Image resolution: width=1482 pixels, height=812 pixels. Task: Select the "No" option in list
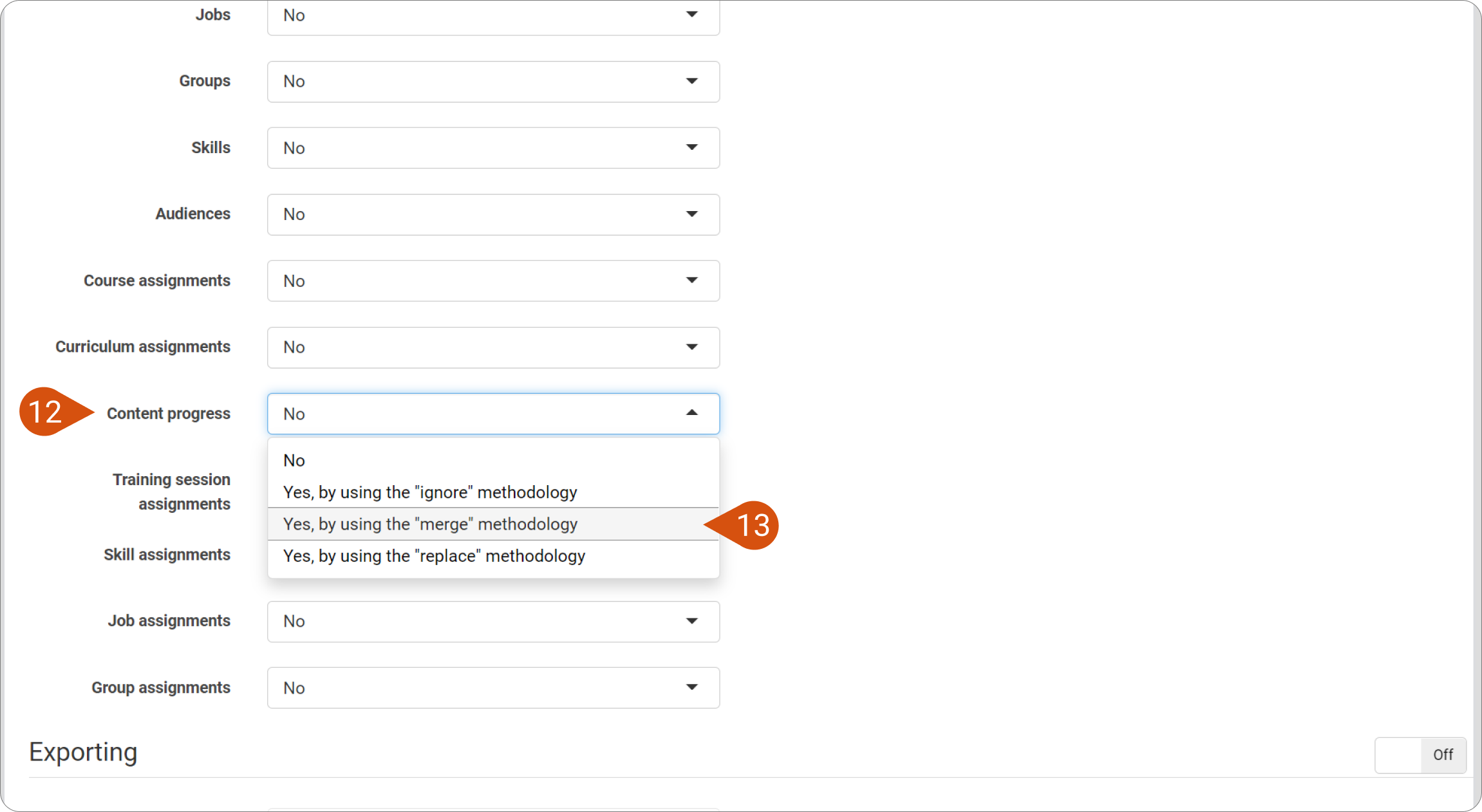(x=493, y=461)
